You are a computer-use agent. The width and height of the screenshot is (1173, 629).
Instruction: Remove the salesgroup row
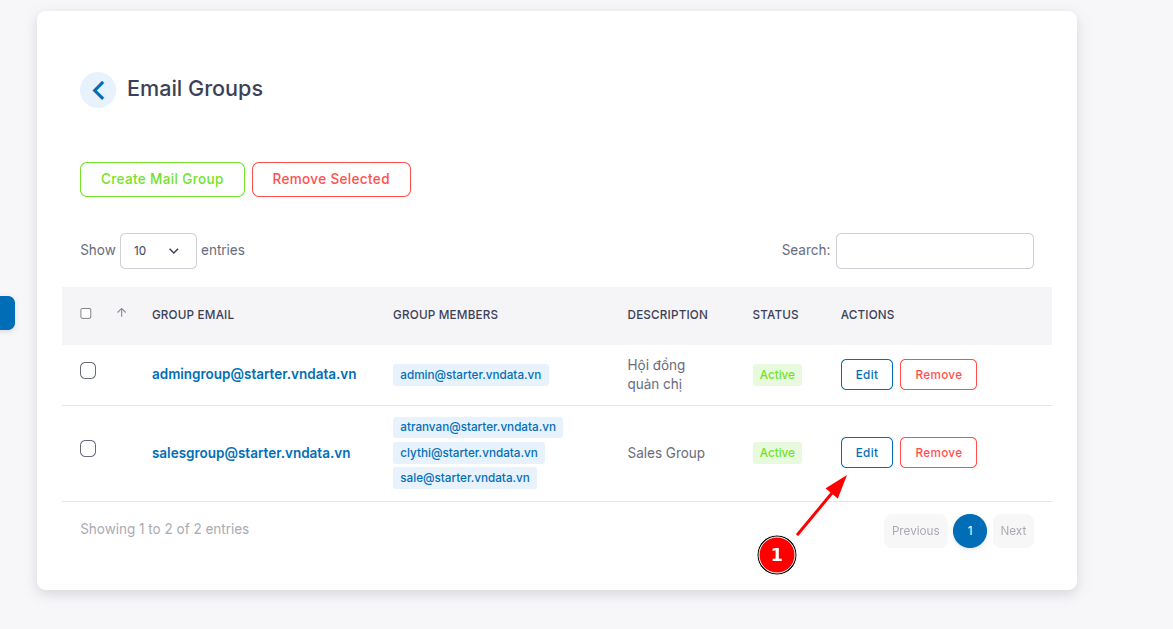(938, 452)
